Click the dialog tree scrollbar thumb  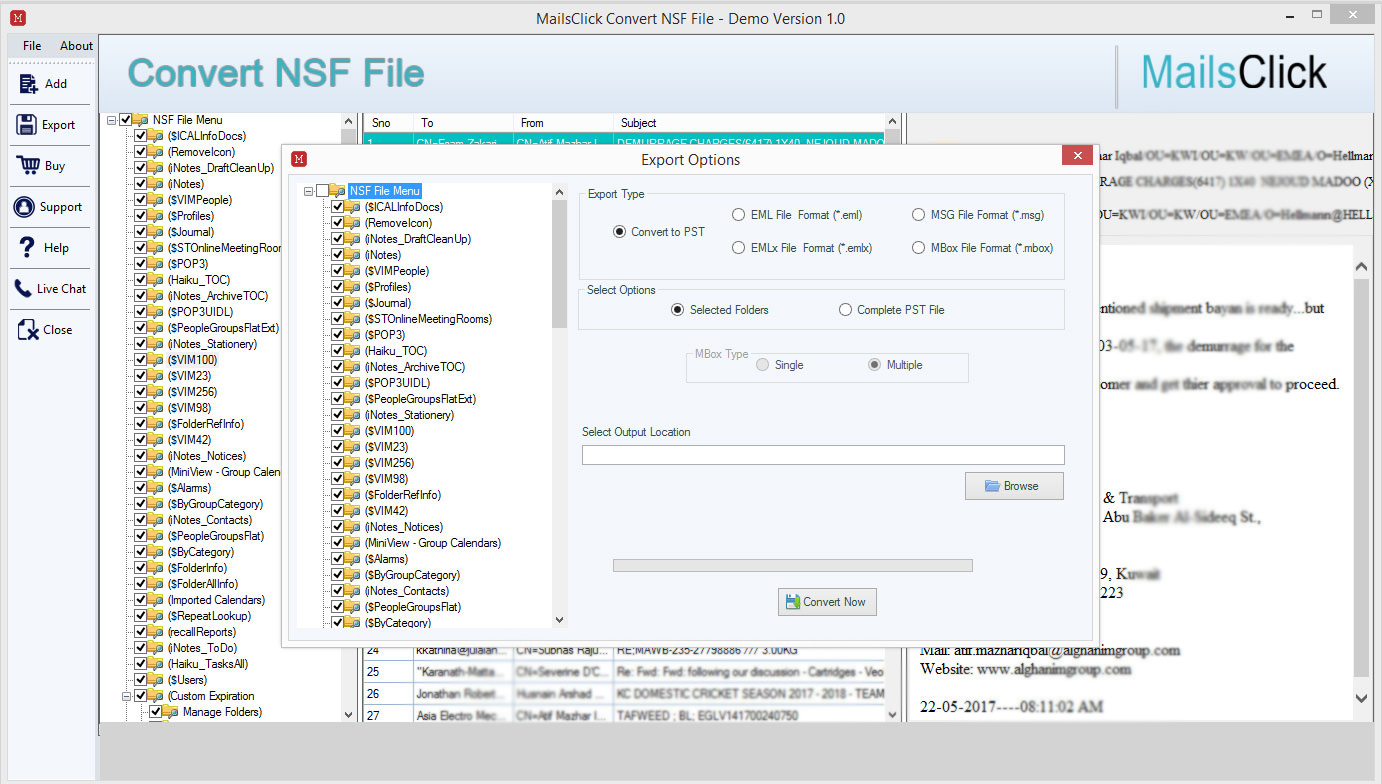coord(559,262)
